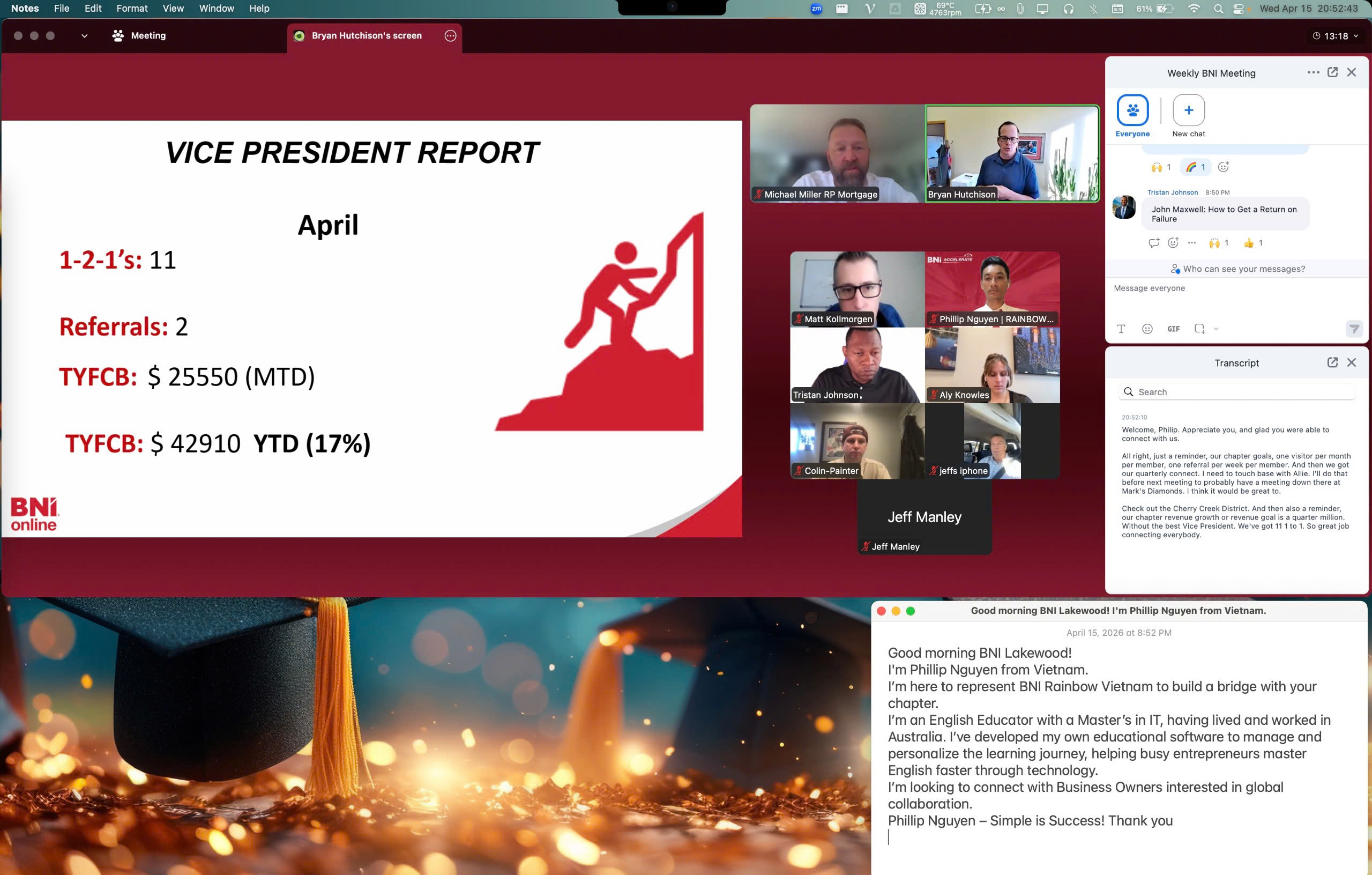
Task: Select the Phillip Nguyen video thumbnail
Action: point(992,289)
